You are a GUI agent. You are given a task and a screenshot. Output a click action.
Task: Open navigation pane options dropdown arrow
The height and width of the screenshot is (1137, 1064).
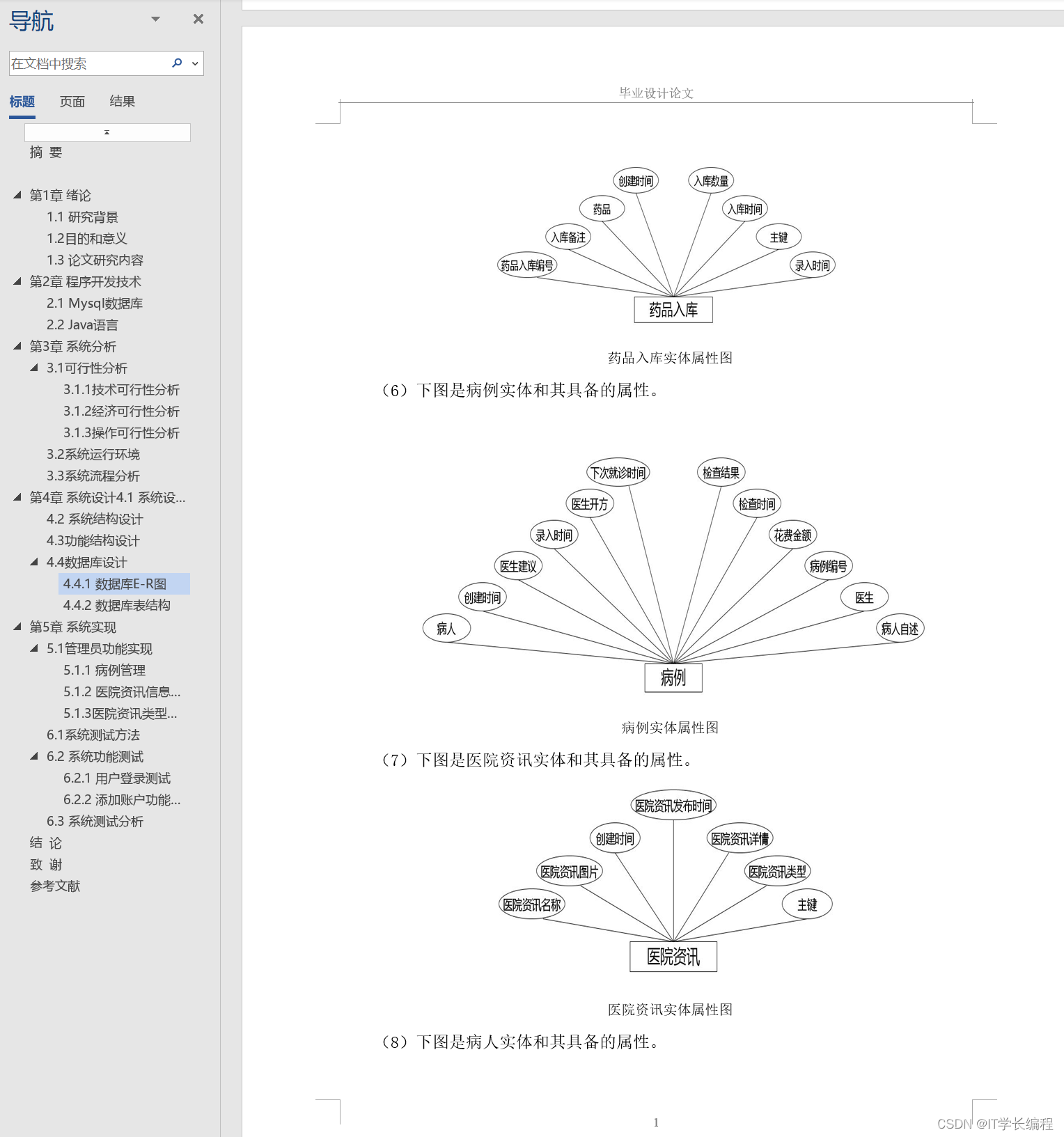[x=156, y=19]
